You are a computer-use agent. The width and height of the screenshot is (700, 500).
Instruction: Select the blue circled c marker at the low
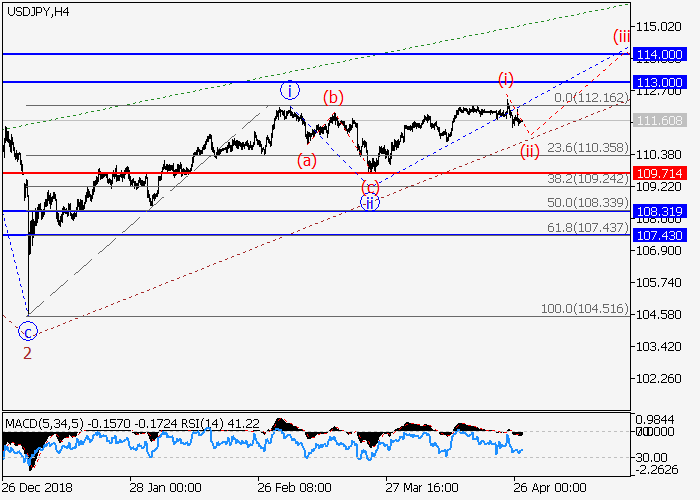coord(29,331)
